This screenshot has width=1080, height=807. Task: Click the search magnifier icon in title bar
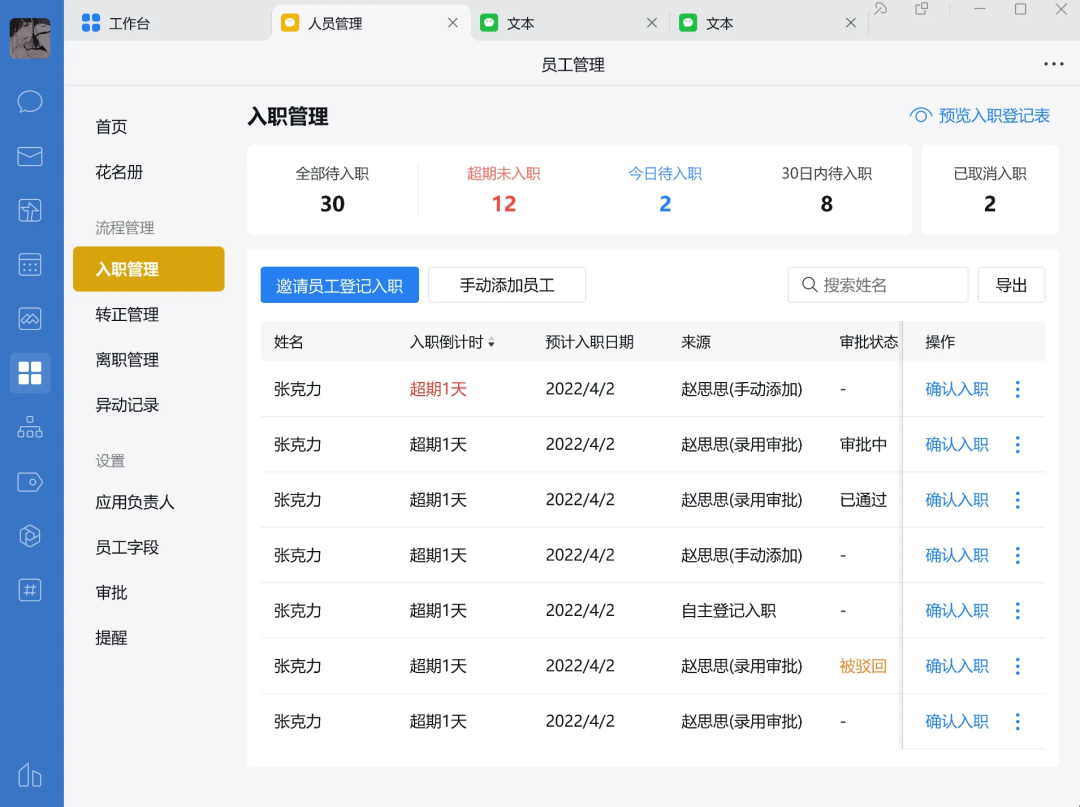coord(882,11)
